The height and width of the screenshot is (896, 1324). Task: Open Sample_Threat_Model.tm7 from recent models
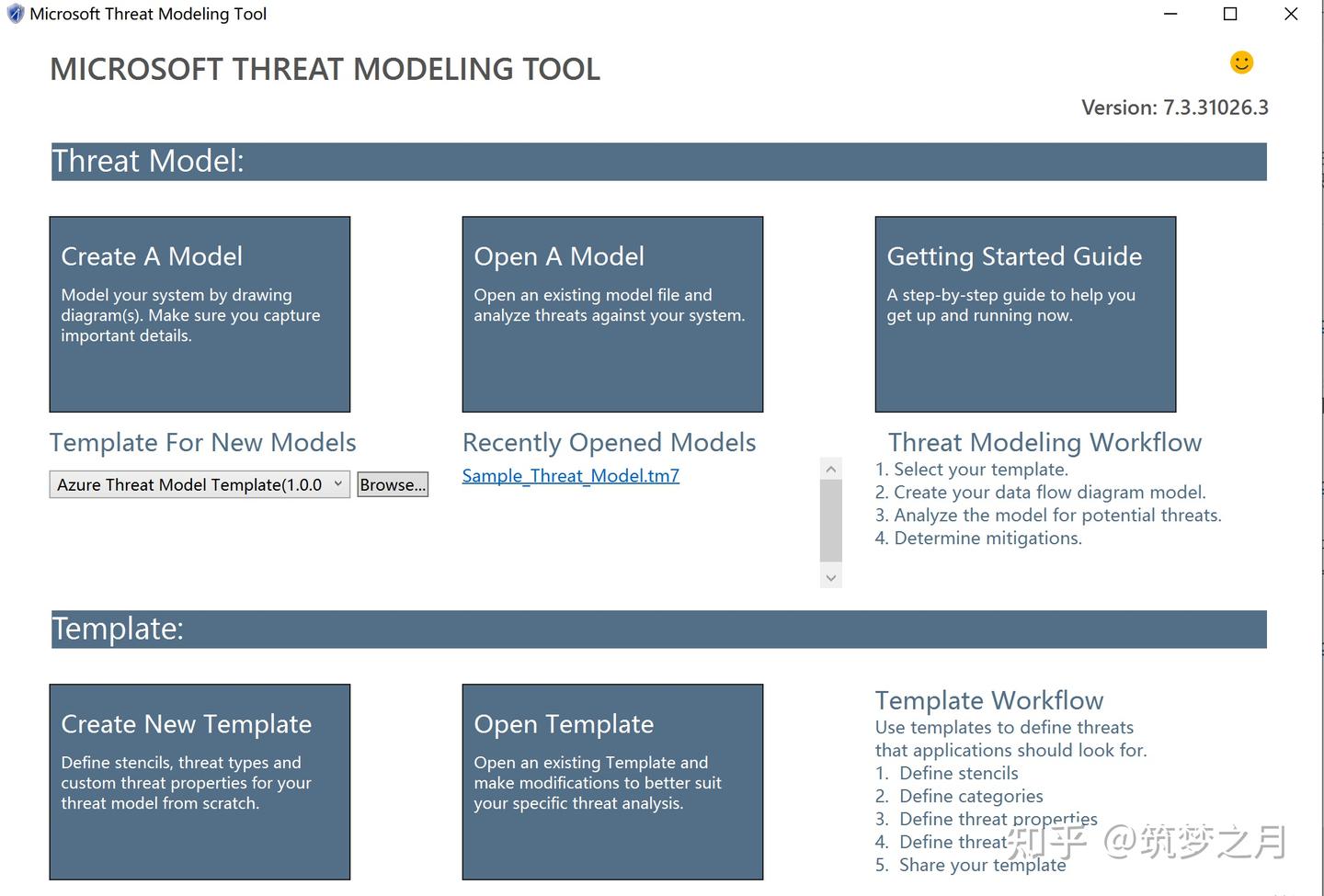570,475
